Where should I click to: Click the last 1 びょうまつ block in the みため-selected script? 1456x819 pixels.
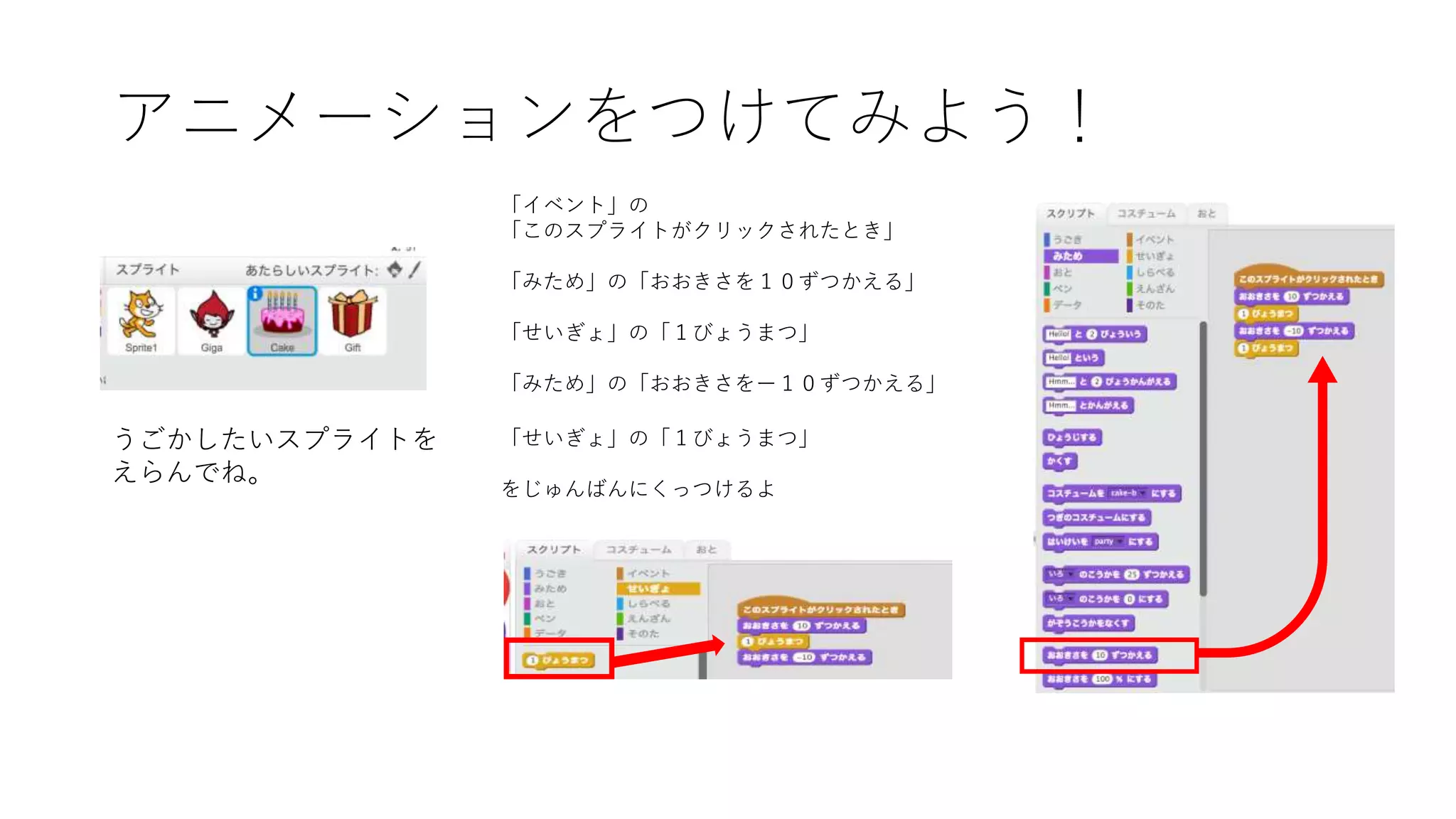tap(1265, 348)
